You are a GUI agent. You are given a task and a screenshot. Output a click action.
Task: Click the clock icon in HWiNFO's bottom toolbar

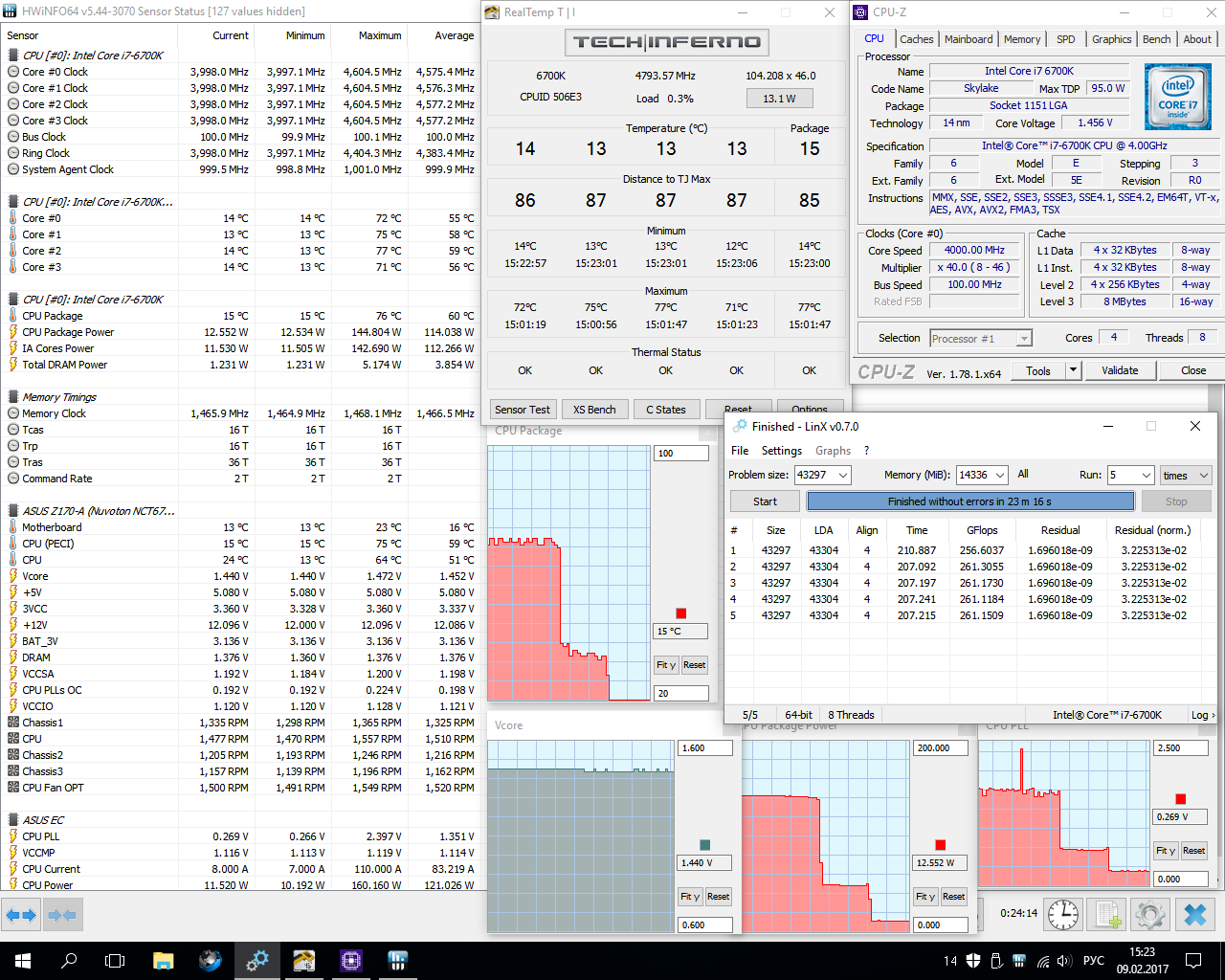pyautogui.click(x=1063, y=914)
